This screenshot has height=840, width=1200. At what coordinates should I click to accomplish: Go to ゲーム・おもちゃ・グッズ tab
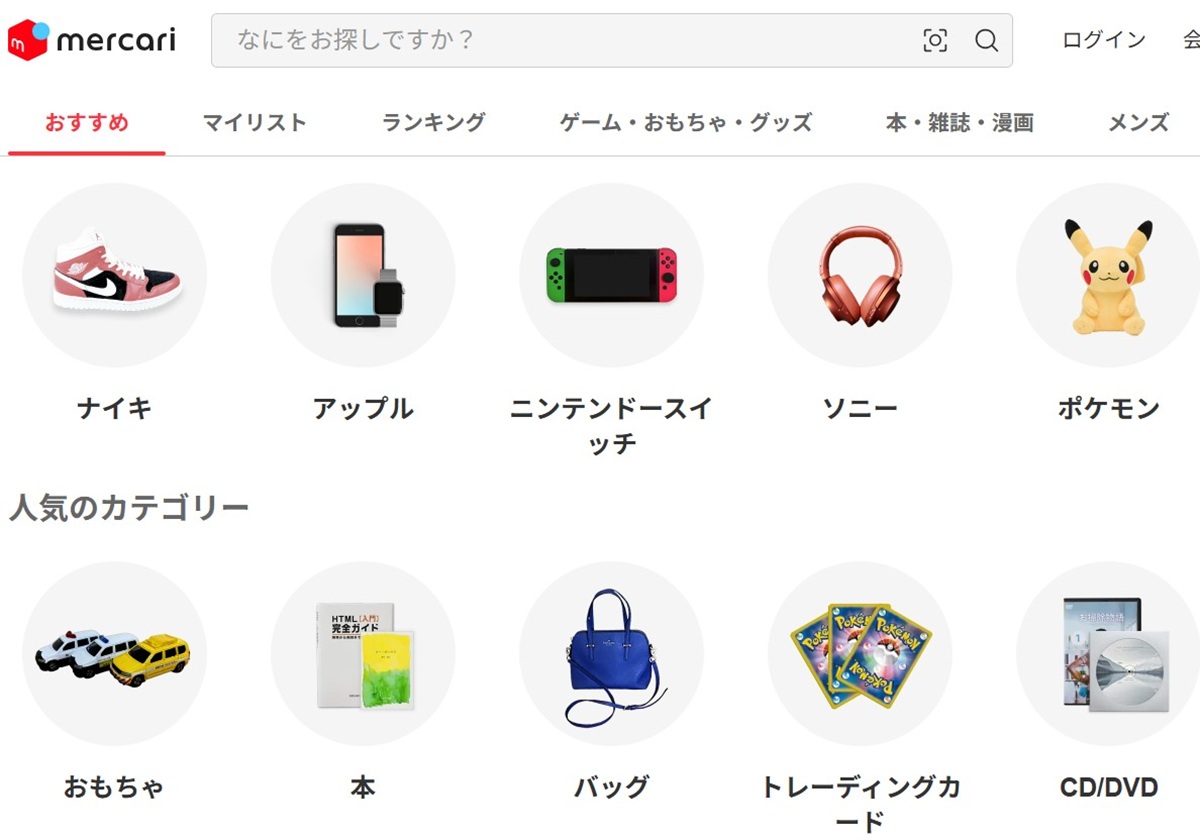coord(686,123)
